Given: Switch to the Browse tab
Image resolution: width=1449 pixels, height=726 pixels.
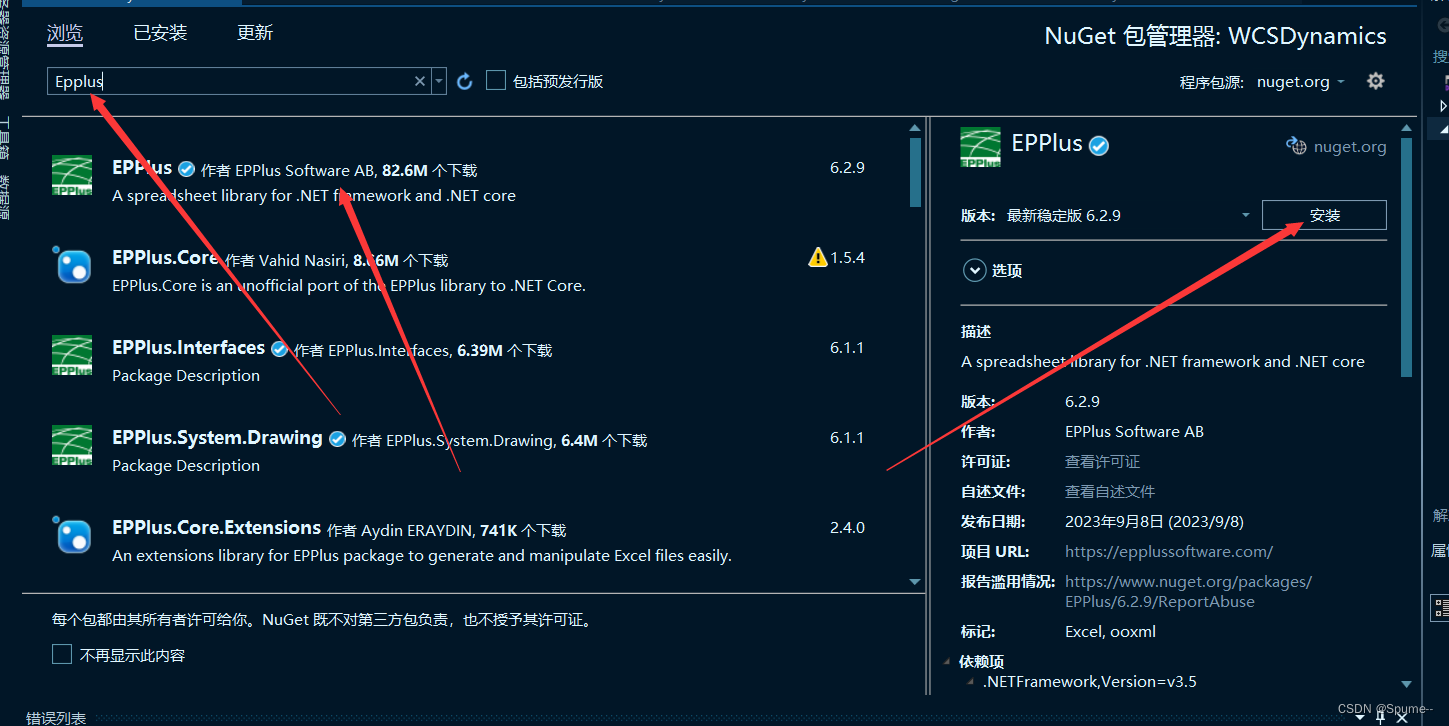Looking at the screenshot, I should coord(65,33).
